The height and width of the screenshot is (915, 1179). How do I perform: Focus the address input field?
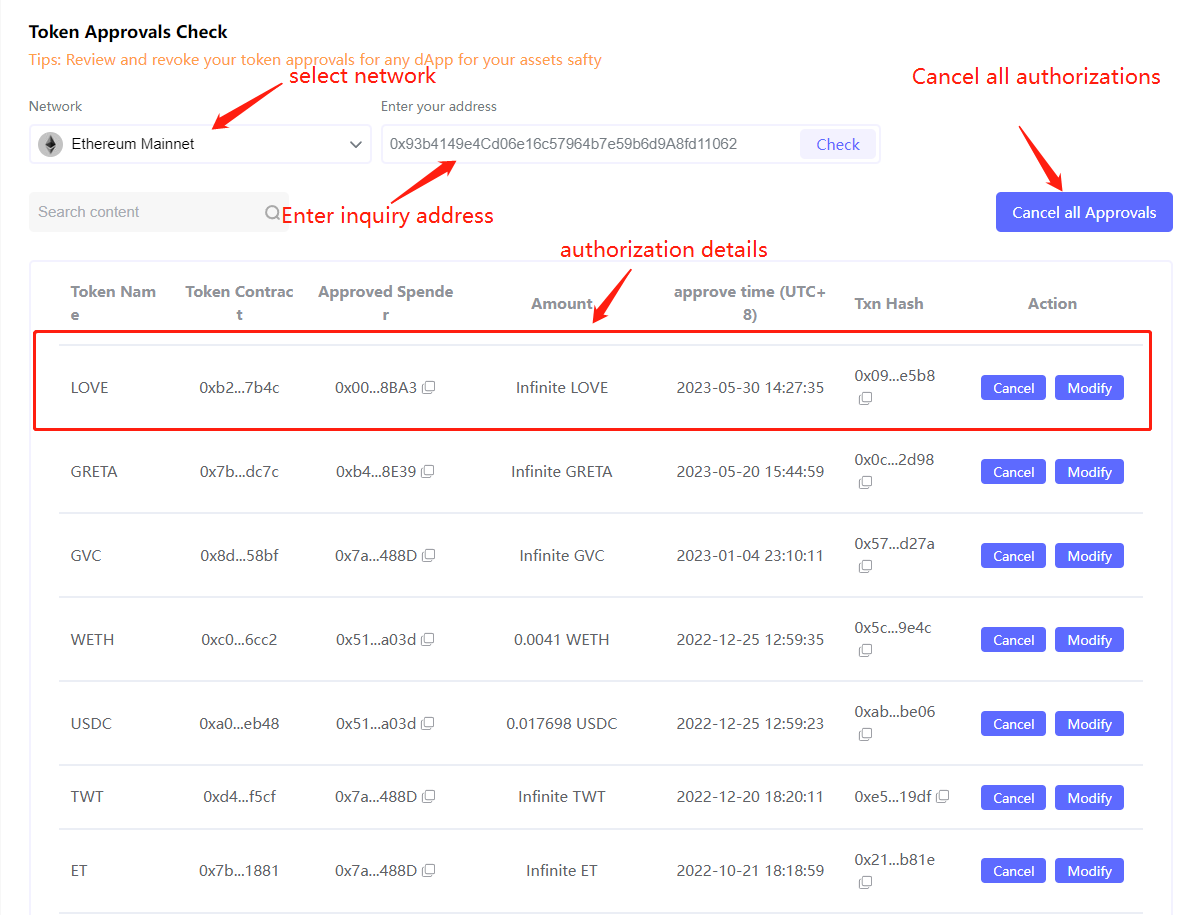[x=591, y=144]
